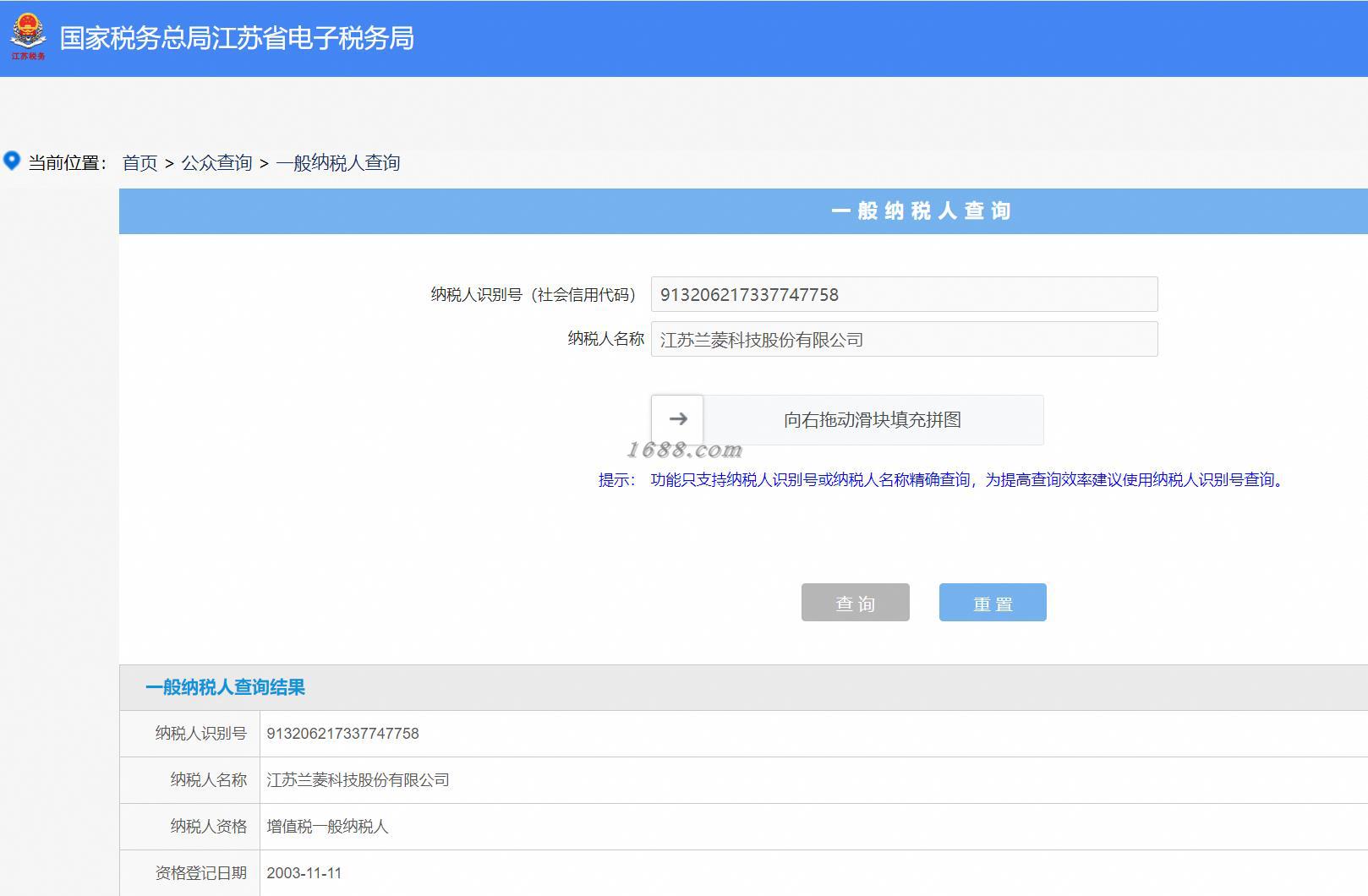Image resolution: width=1368 pixels, height=896 pixels.
Task: Click the 纳税人识别号 label in the results table
Action: click(x=200, y=734)
